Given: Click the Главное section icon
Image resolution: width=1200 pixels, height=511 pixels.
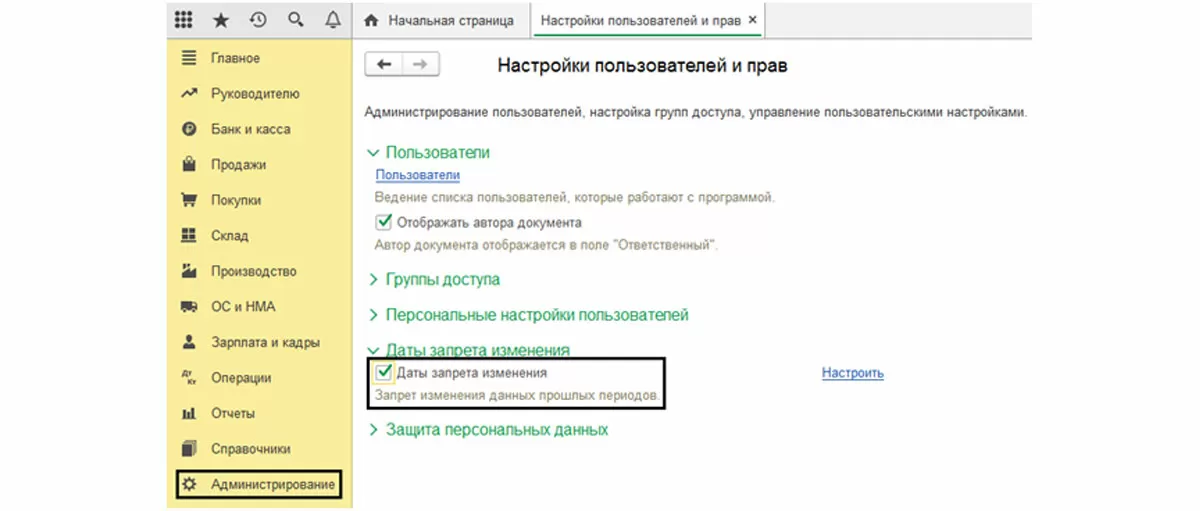Looking at the screenshot, I should (188, 58).
